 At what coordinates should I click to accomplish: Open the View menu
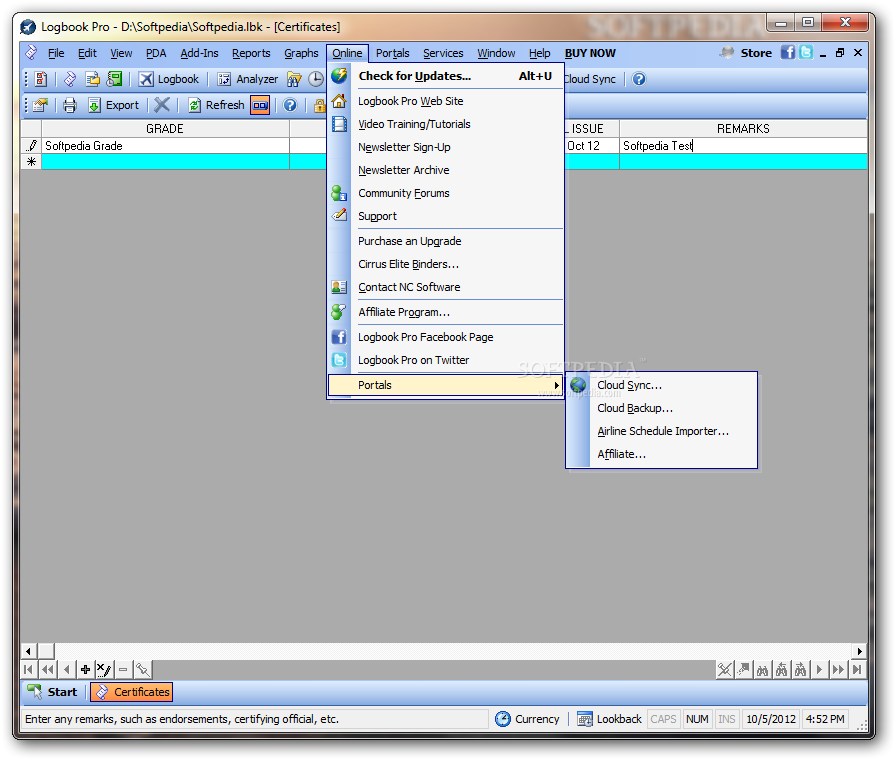click(121, 53)
